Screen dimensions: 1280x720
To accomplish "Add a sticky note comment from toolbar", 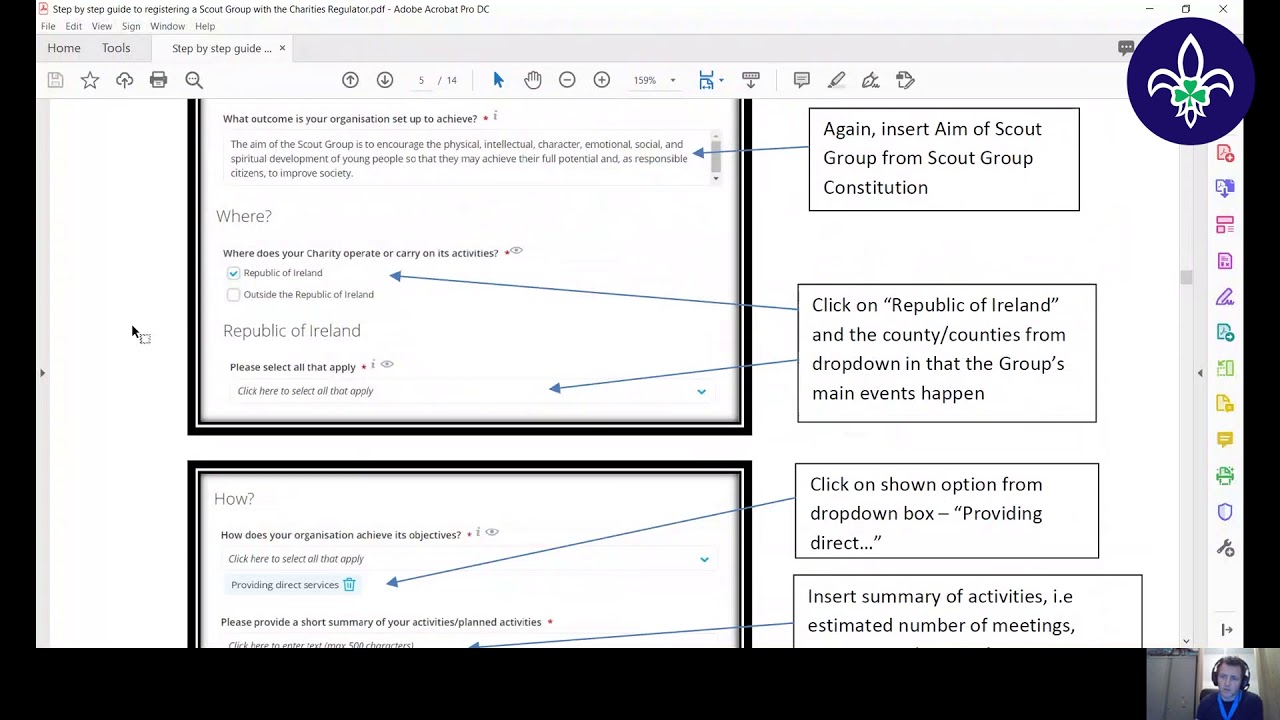I will [x=801, y=80].
